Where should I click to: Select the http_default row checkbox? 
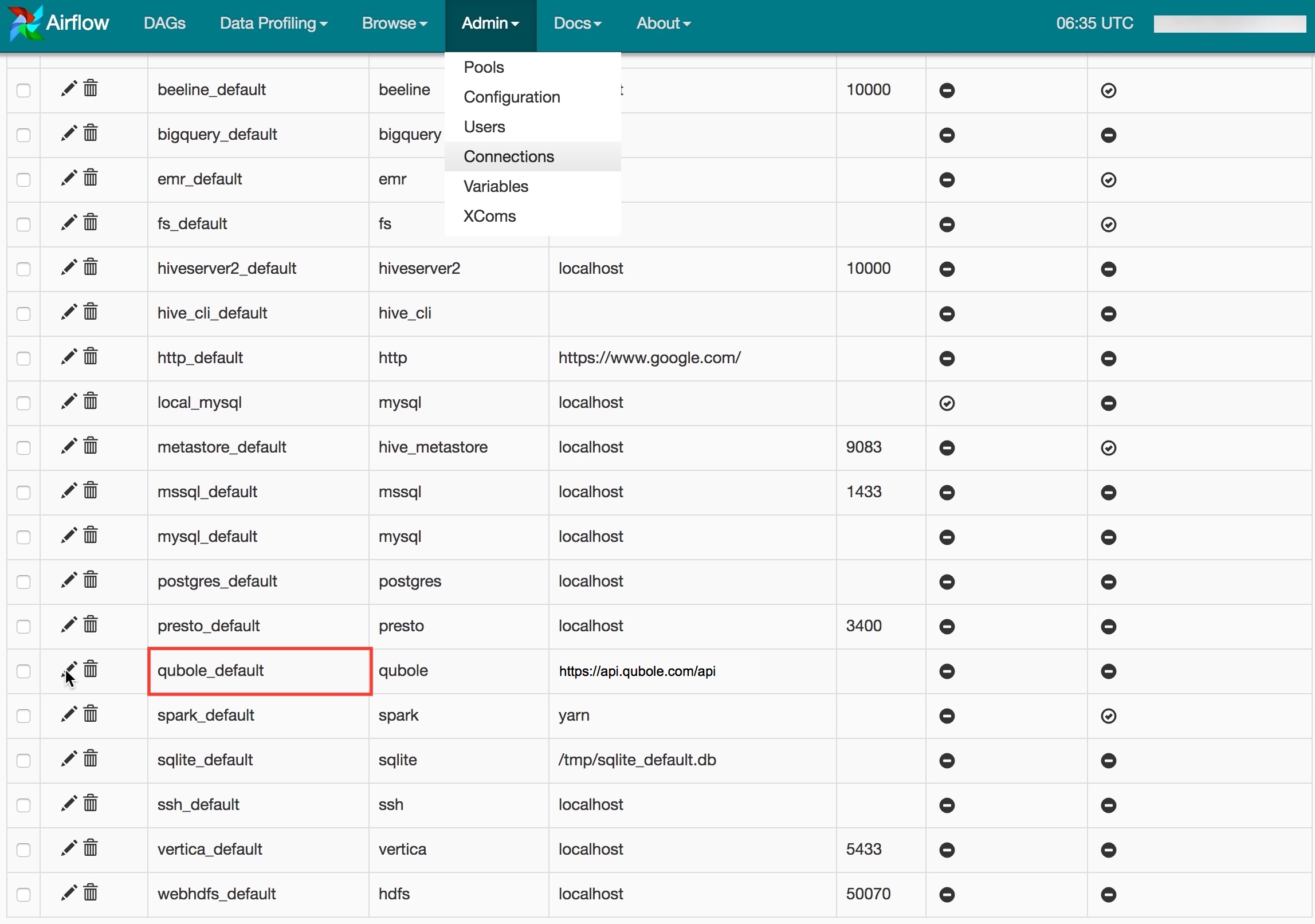23,359
